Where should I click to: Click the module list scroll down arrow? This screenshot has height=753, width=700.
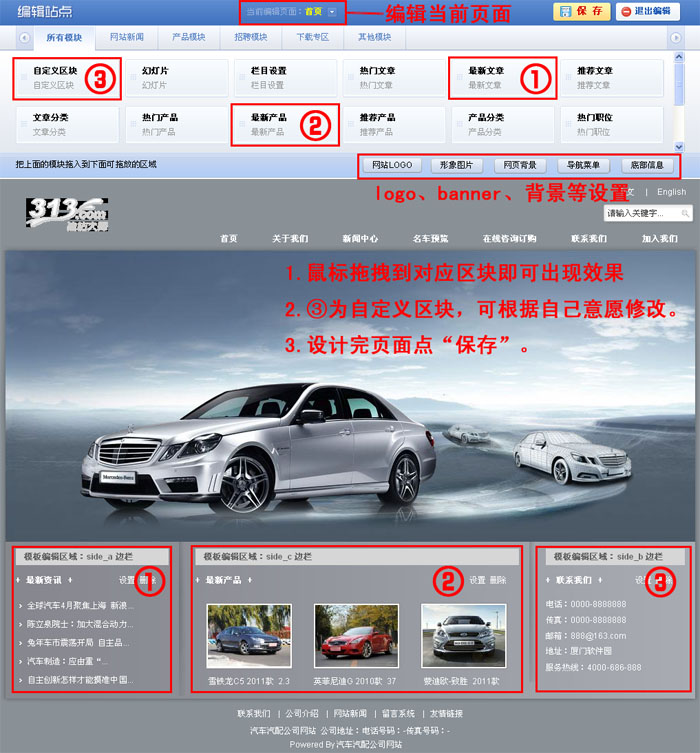click(679, 146)
